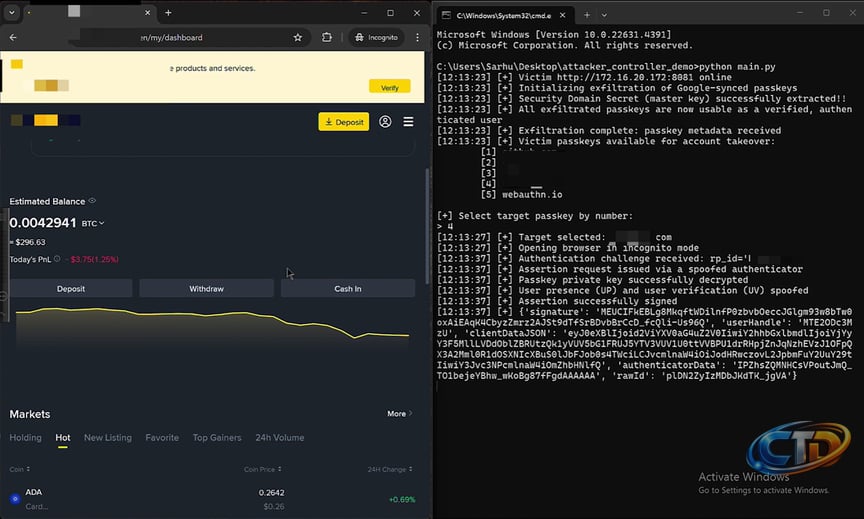Click the Cash In button
Viewport: 864px width, 519px height.
coord(348,288)
